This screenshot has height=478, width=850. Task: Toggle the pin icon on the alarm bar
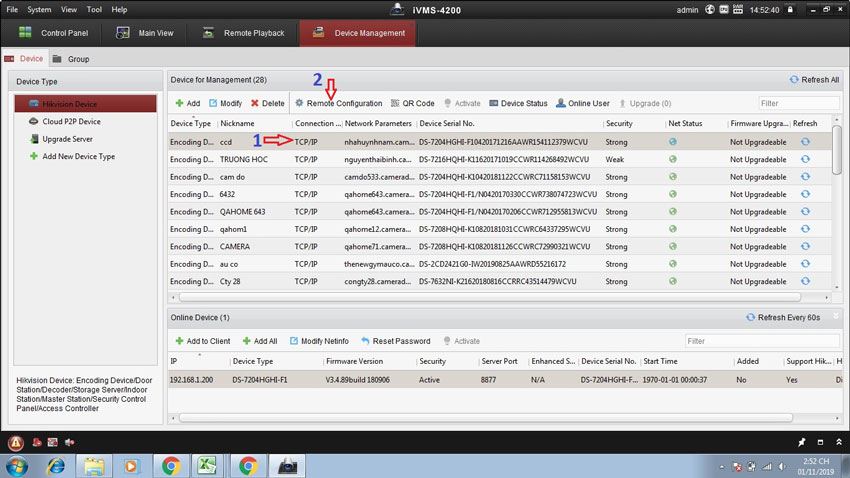(801, 442)
